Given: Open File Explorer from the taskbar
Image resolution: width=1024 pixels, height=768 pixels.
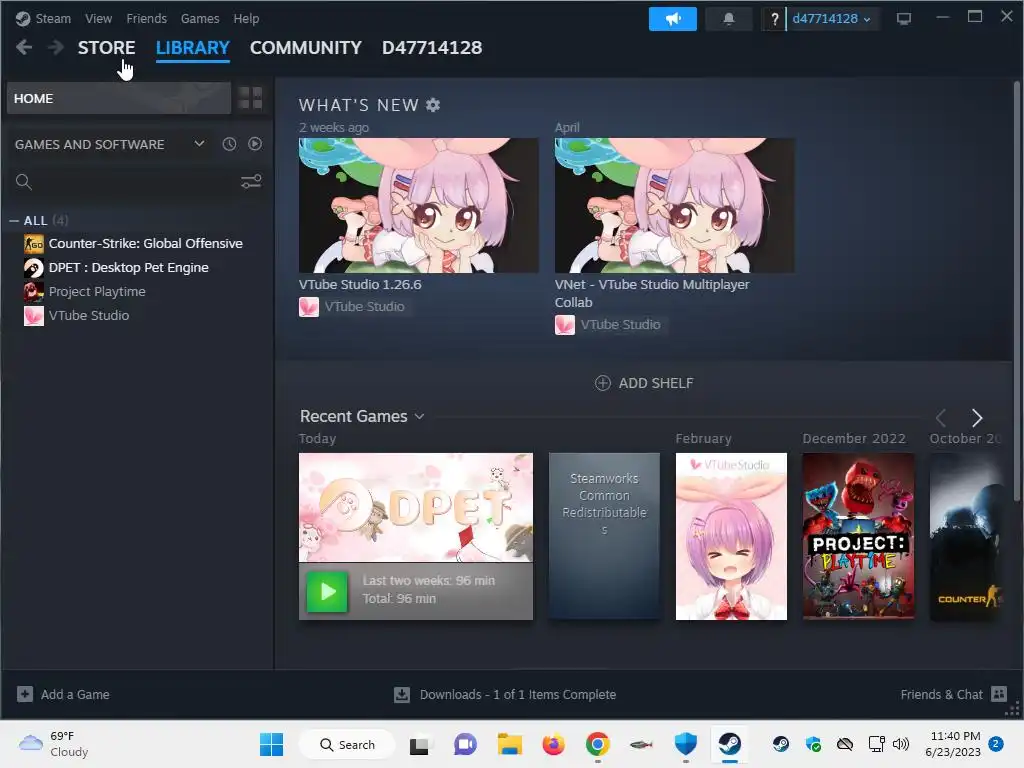Looking at the screenshot, I should click(x=509, y=744).
